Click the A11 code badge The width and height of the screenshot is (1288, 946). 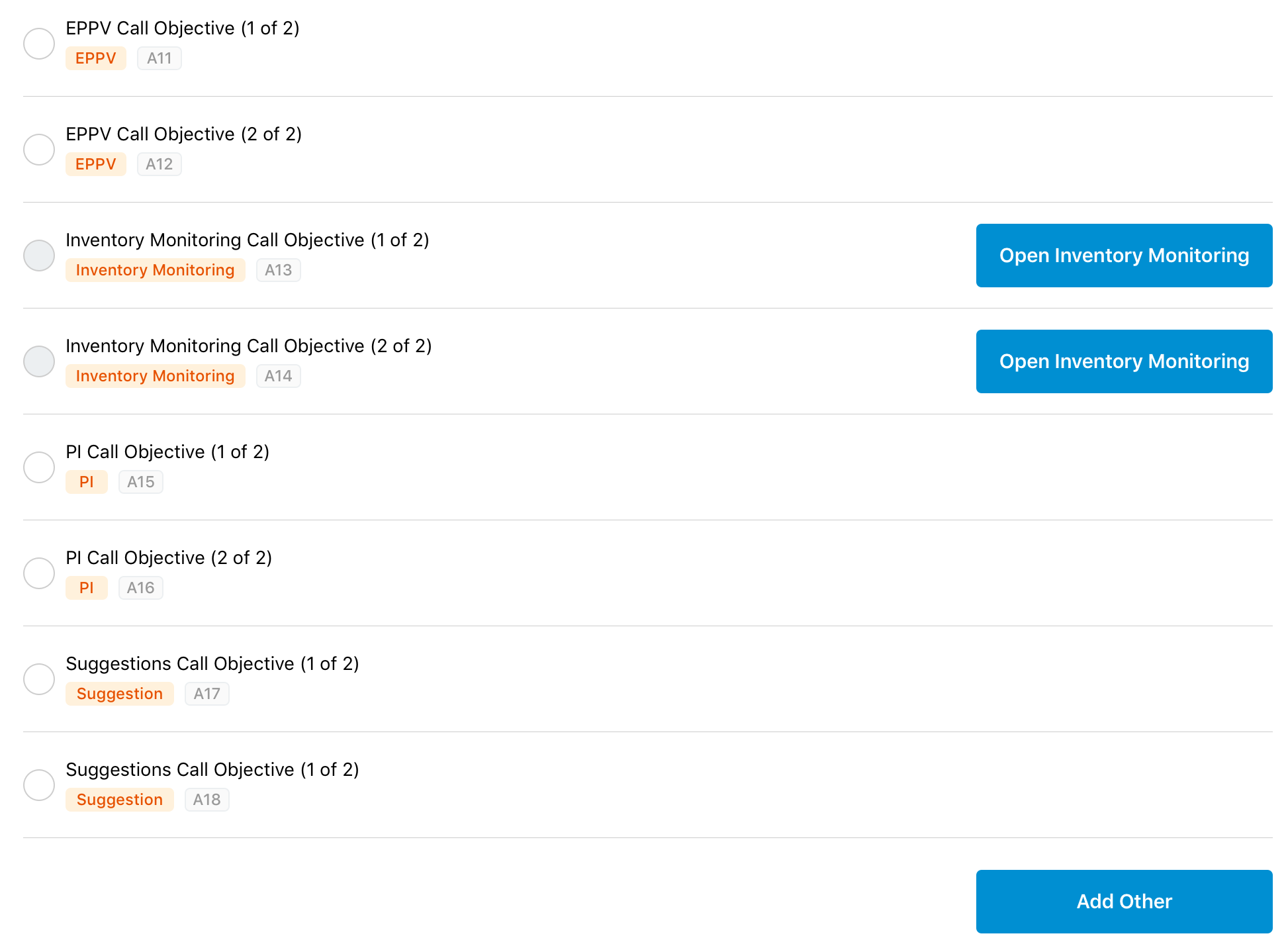coord(160,58)
